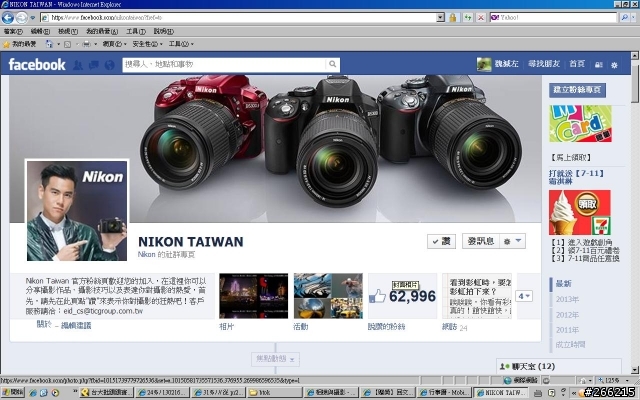Go back with the browser Back arrow
640x400 pixels.
click(8, 18)
